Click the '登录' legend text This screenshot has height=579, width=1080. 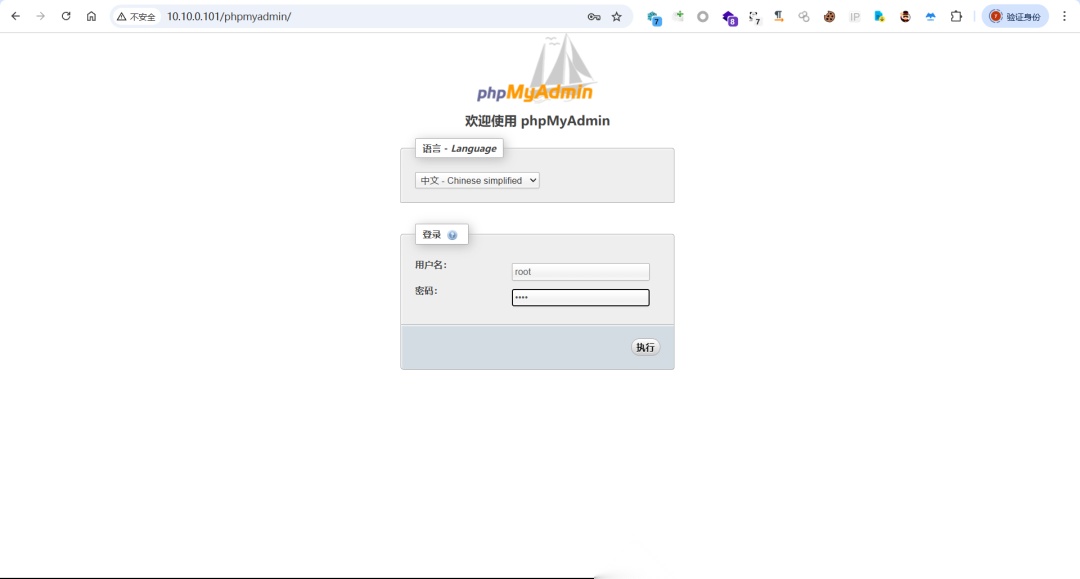[432, 235]
